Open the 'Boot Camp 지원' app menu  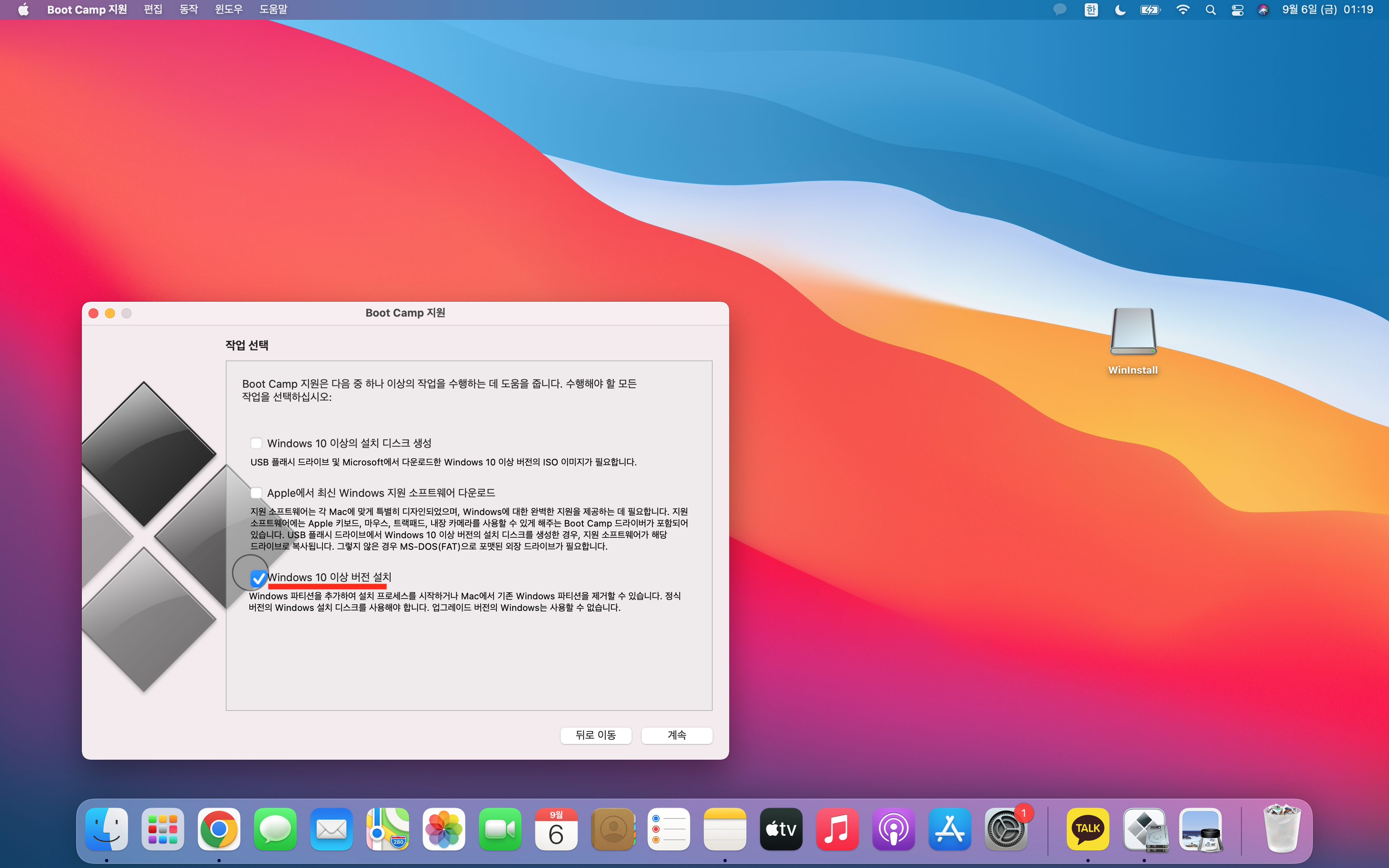(x=87, y=10)
